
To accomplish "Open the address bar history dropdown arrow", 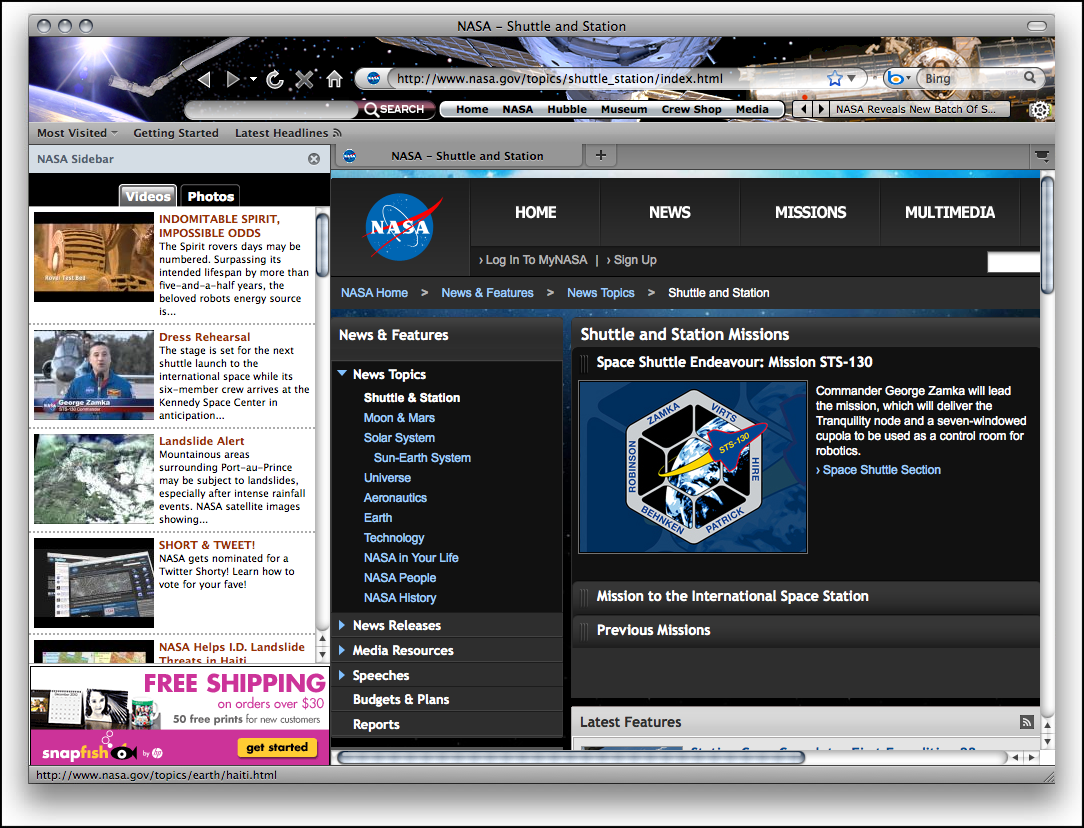I will pos(852,78).
